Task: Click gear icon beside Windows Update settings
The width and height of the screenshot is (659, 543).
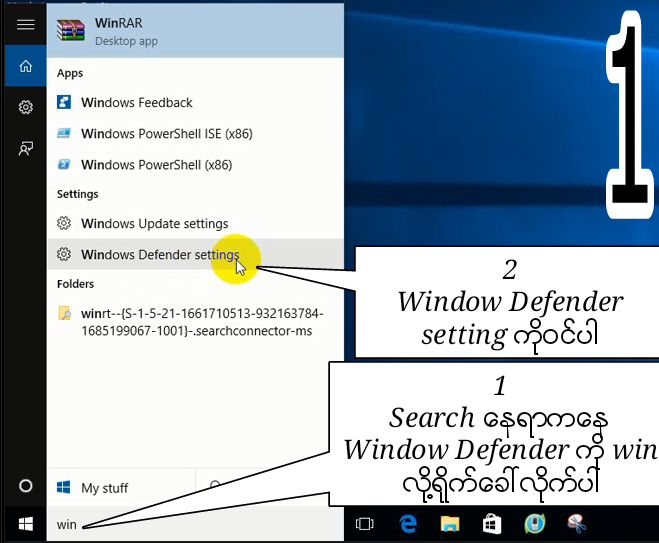Action: tap(64, 223)
